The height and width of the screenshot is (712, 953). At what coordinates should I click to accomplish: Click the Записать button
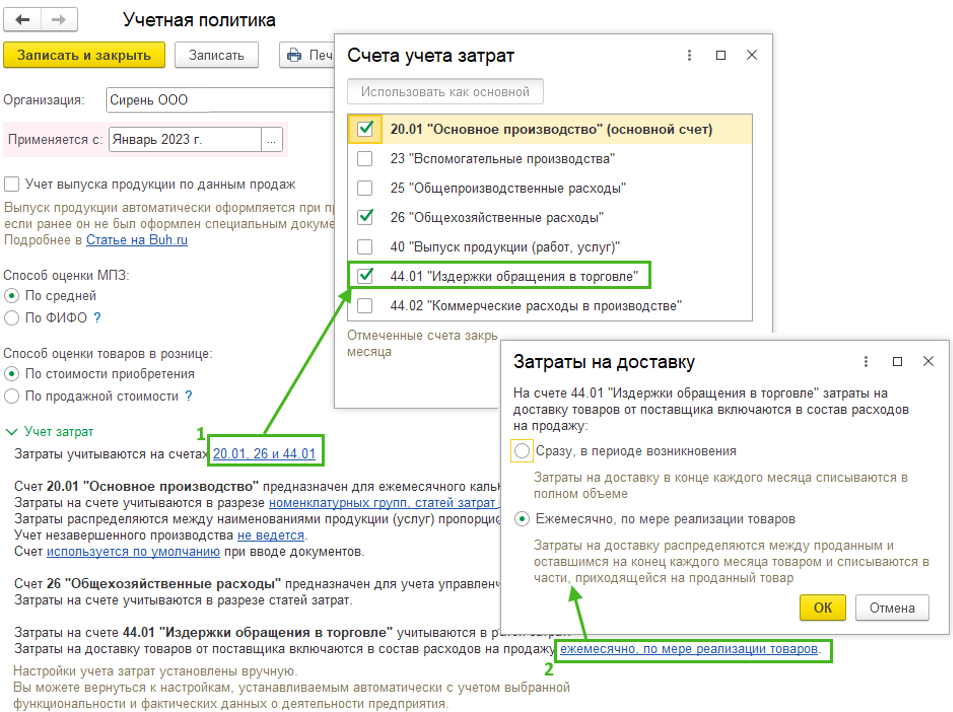(216, 55)
